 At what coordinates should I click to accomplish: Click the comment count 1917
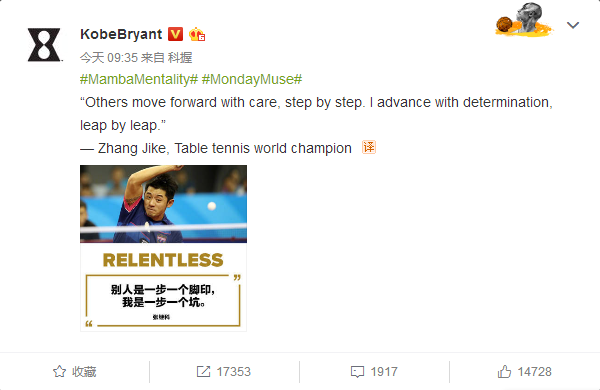pos(384,372)
